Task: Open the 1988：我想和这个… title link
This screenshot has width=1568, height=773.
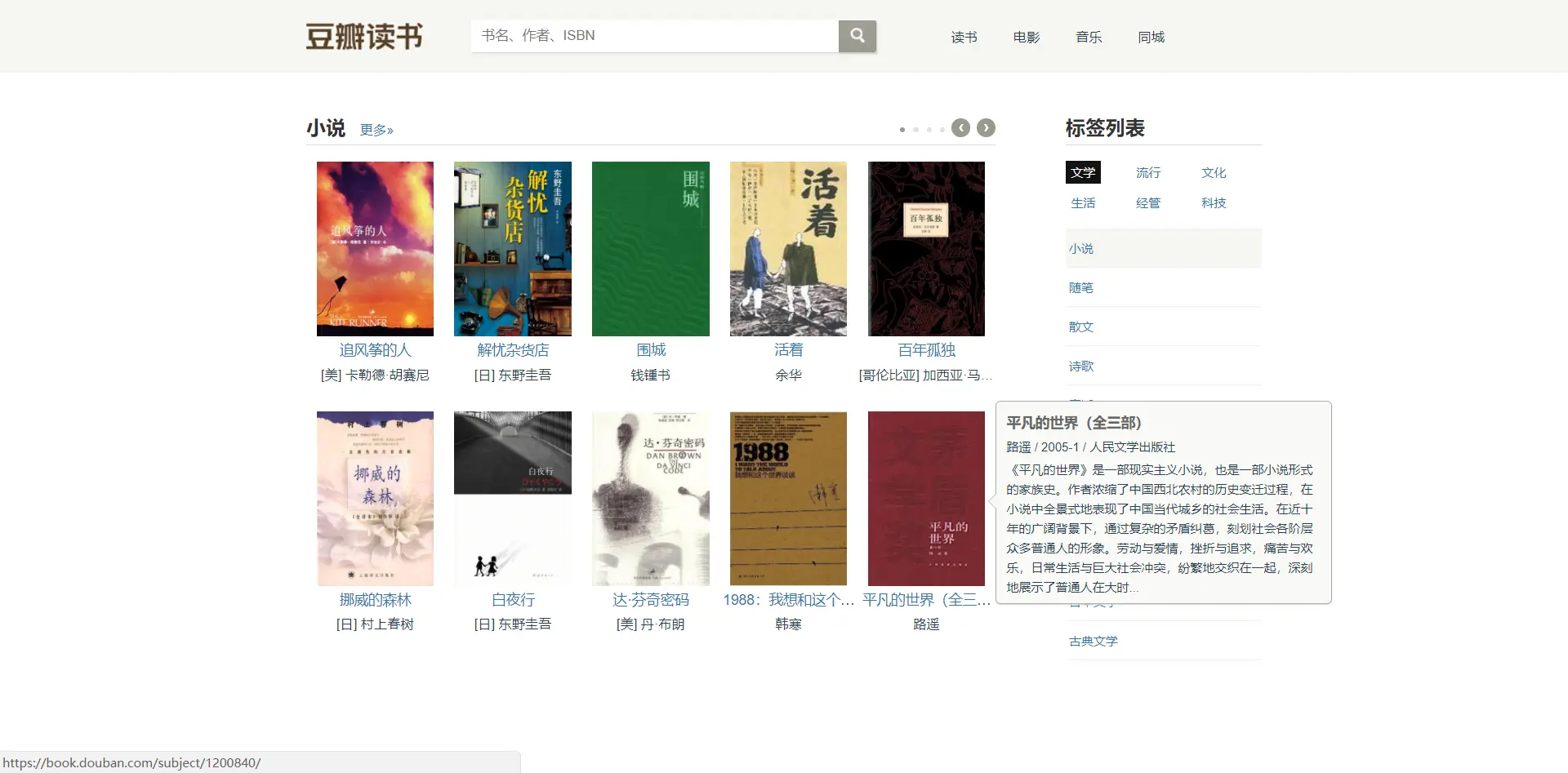Action: point(788,600)
